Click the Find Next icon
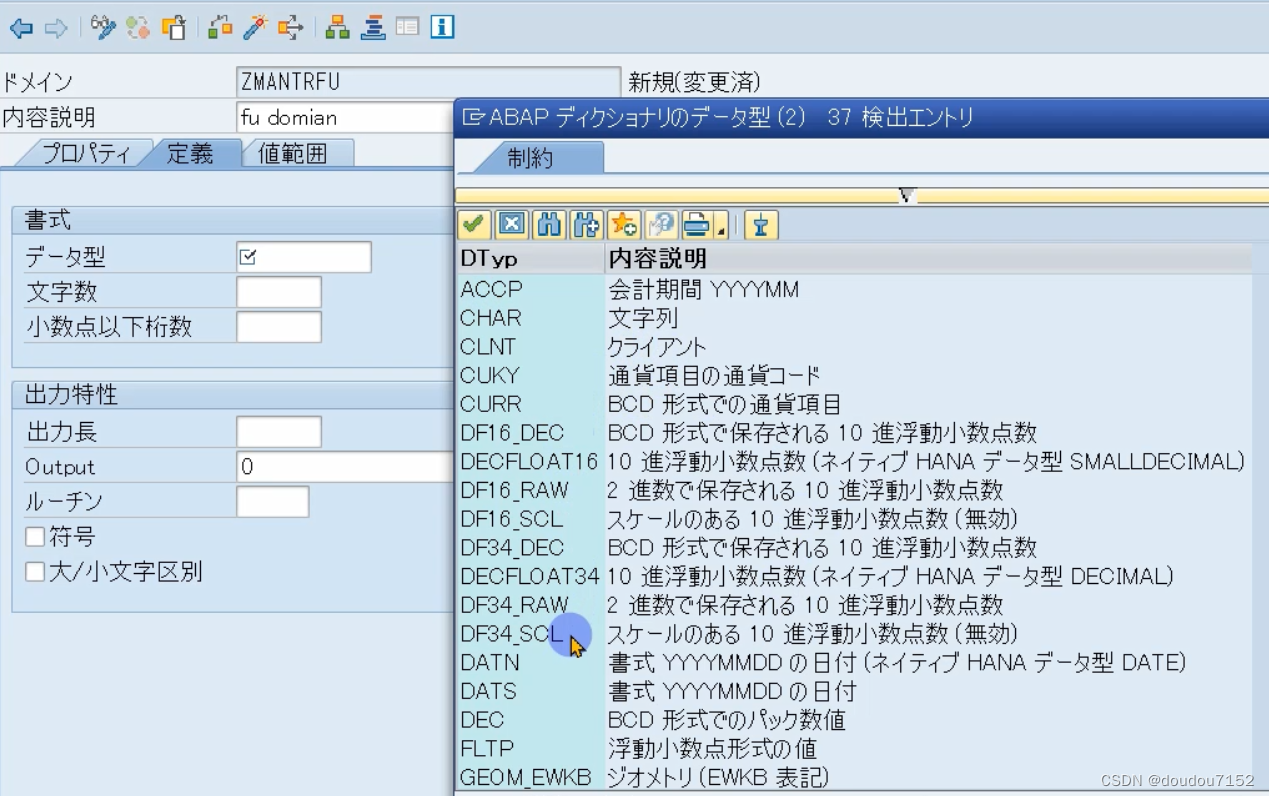This screenshot has width=1269, height=796. (x=586, y=224)
